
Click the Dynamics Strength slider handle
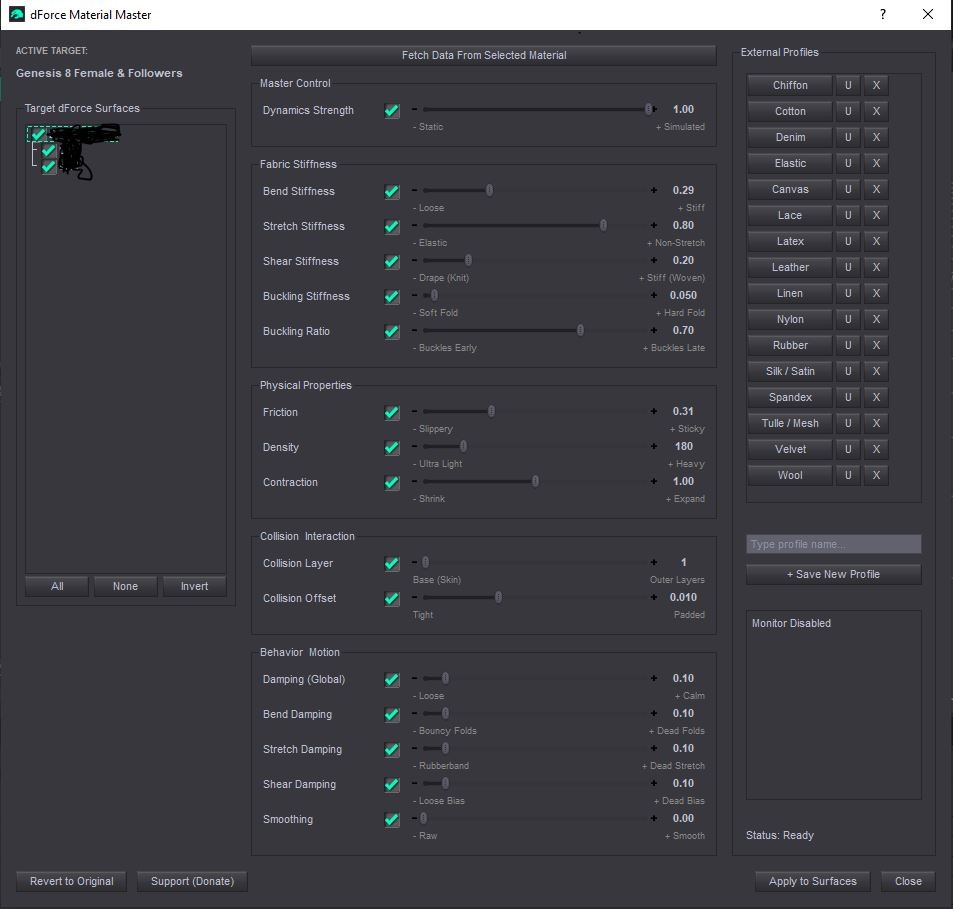pyautogui.click(x=649, y=109)
